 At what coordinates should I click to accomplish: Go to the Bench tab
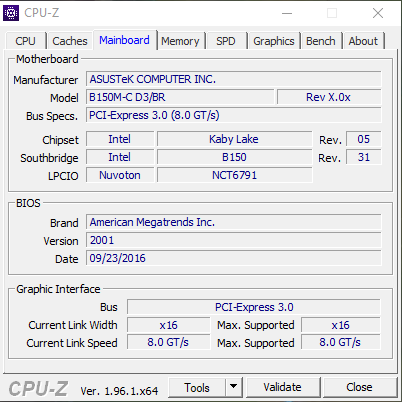pyautogui.click(x=321, y=41)
